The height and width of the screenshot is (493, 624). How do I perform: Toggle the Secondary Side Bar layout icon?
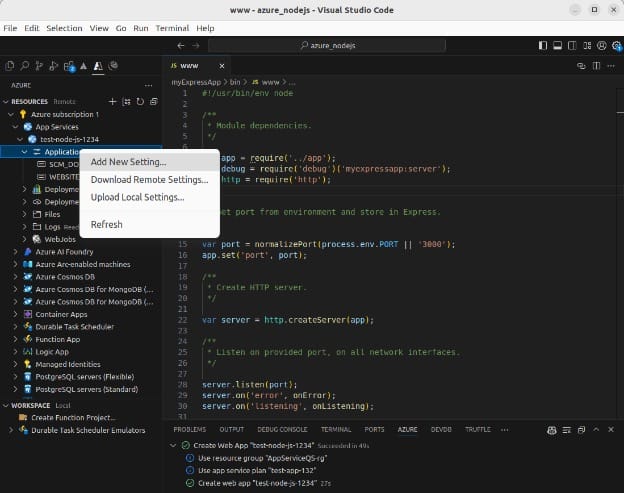[572, 45]
